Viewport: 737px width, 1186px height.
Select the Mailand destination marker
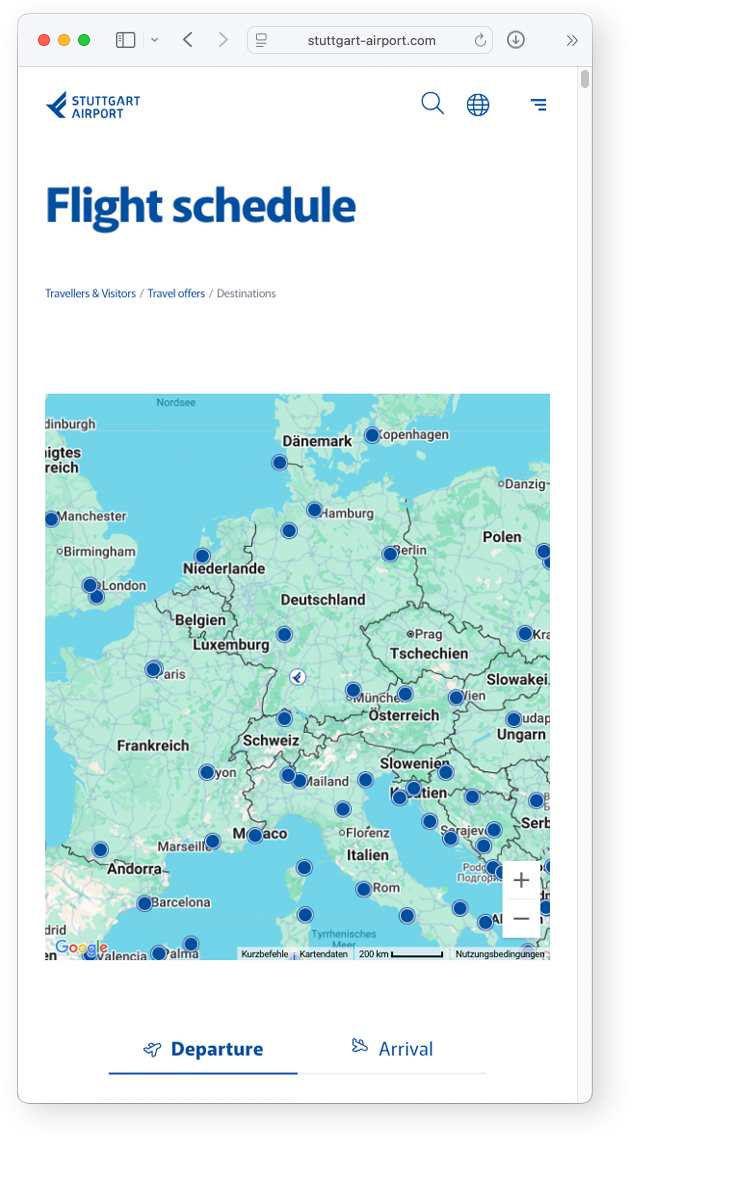point(300,781)
